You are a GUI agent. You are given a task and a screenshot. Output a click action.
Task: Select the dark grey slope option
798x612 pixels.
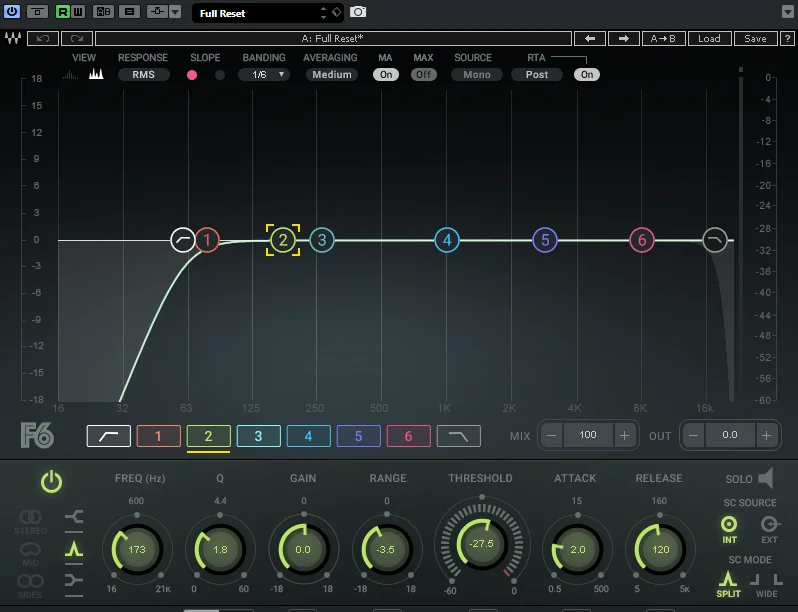point(220,75)
